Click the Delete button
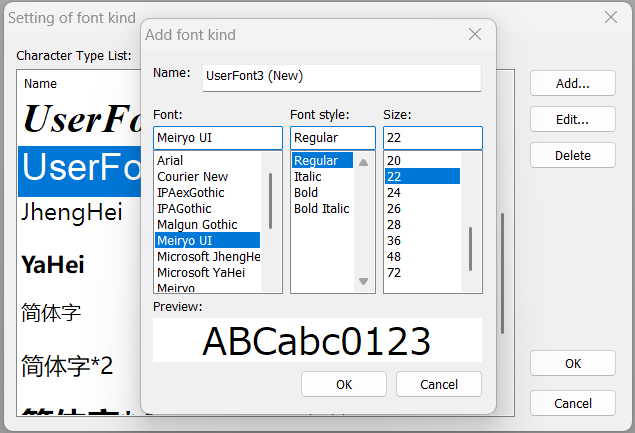The image size is (635, 433). 572,156
